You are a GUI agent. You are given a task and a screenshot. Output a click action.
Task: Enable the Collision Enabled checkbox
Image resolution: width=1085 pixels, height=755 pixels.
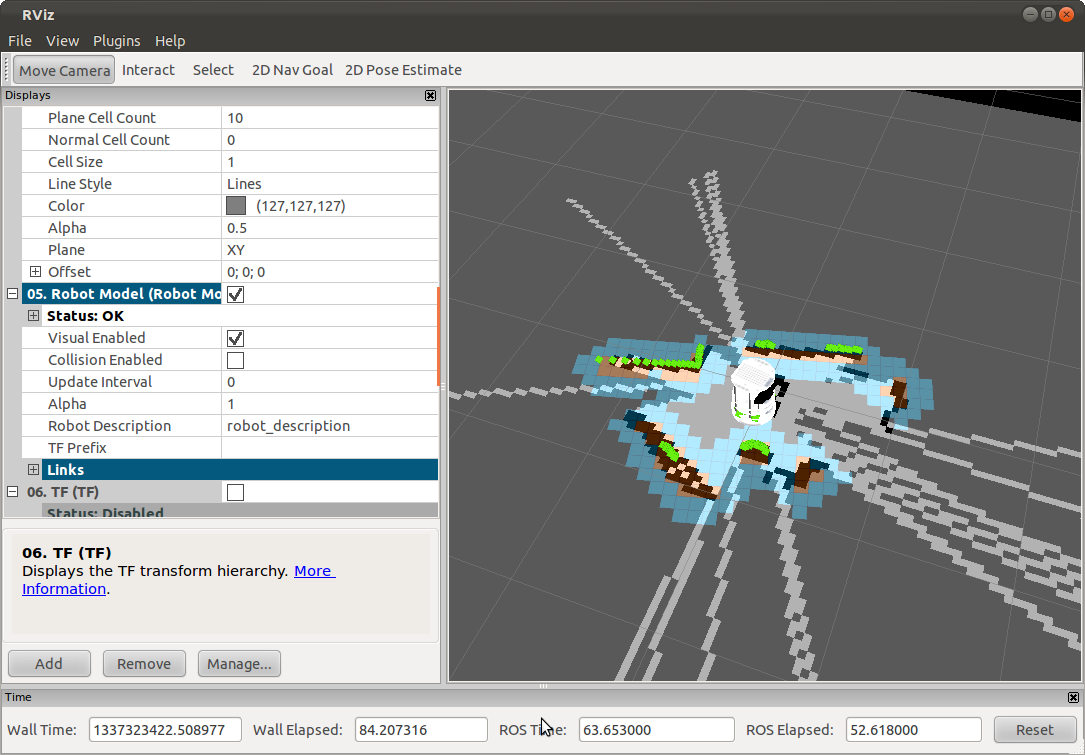[235, 361]
